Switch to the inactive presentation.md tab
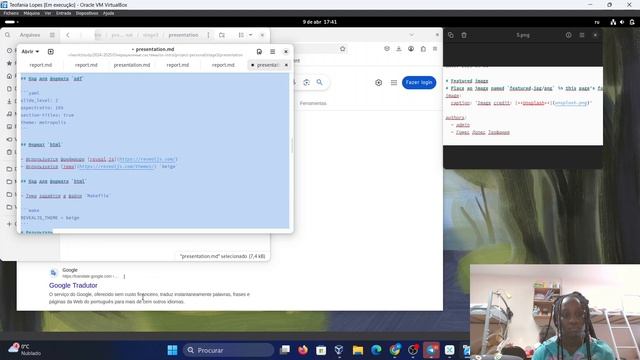Image resolution: width=640 pixels, height=360 pixels. [132, 65]
